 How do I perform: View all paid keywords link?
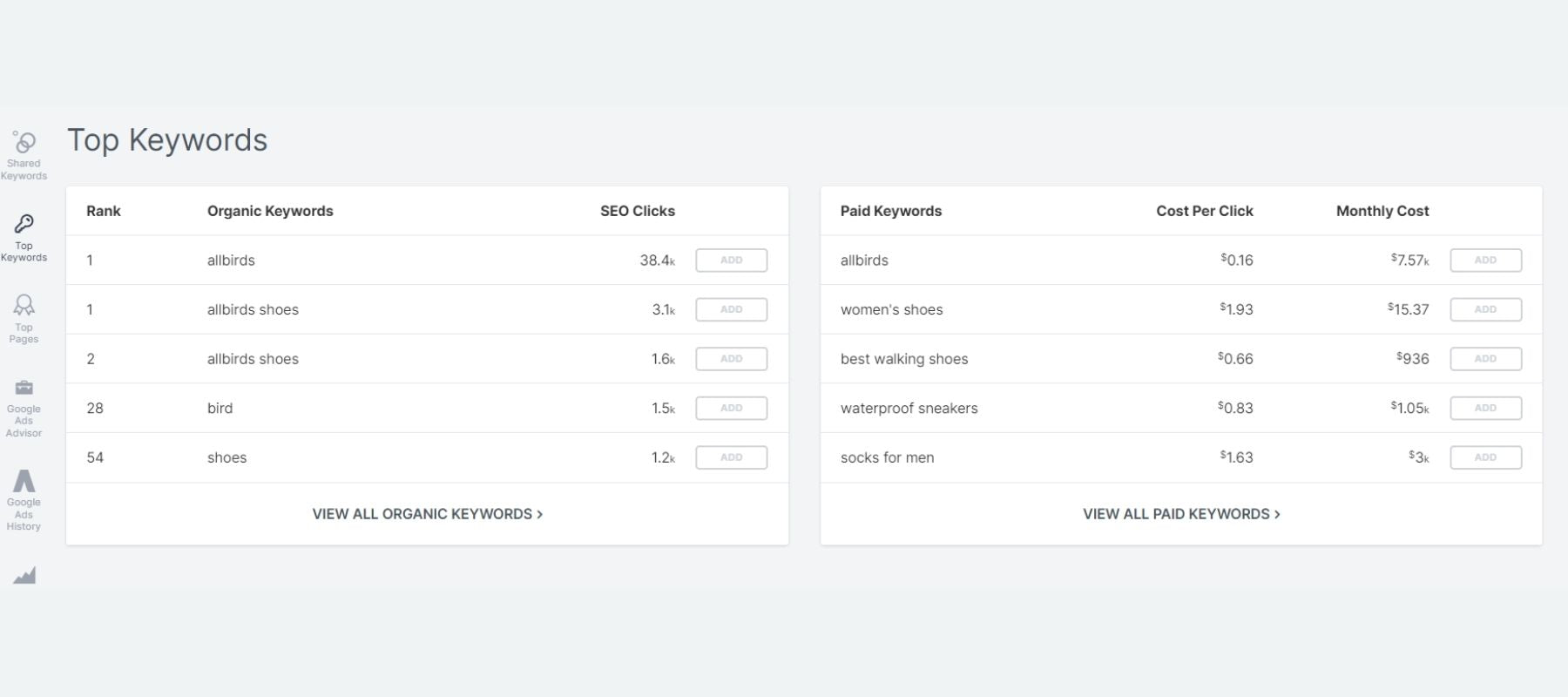(1181, 514)
